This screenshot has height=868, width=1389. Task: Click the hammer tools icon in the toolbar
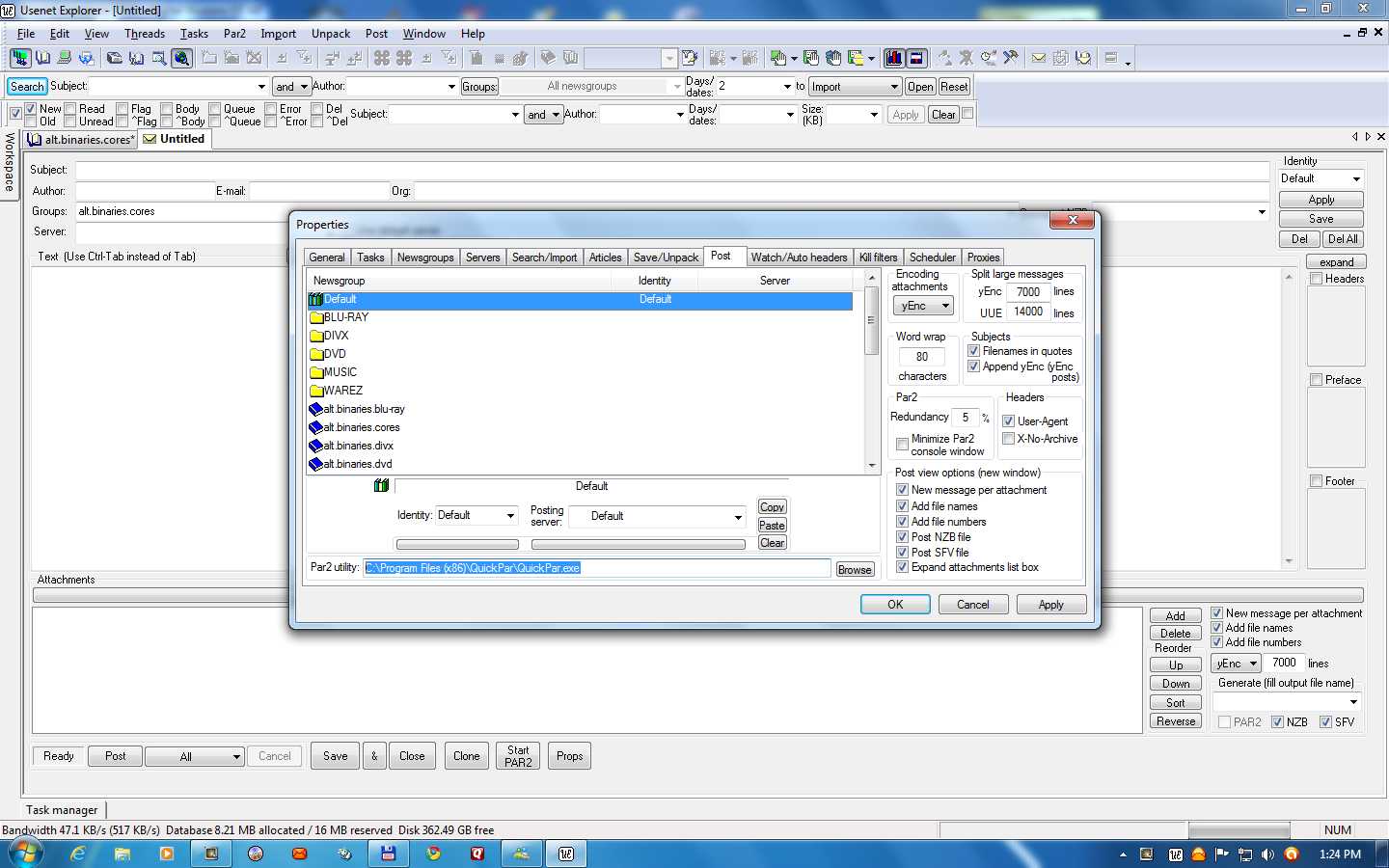[x=1011, y=58]
